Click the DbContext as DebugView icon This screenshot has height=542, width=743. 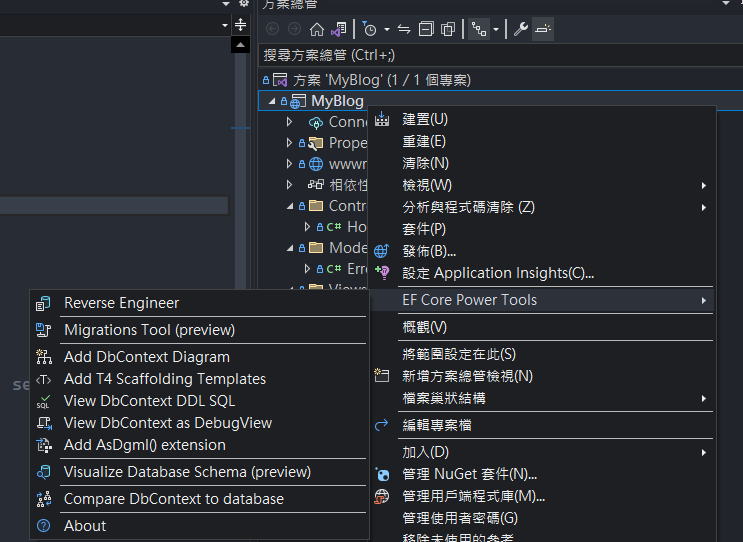pyautogui.click(x=44, y=423)
